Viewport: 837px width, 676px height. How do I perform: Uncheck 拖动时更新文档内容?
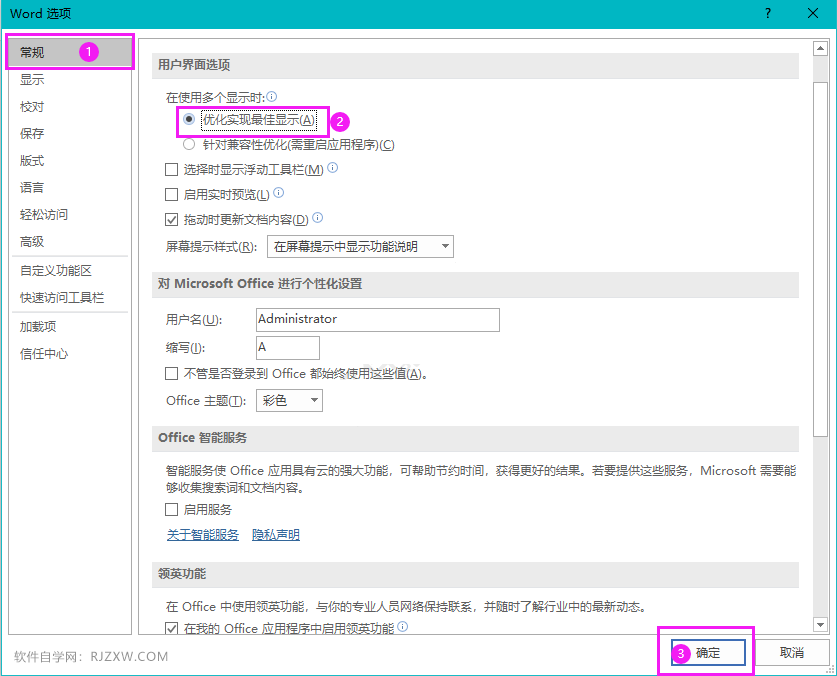tap(172, 218)
